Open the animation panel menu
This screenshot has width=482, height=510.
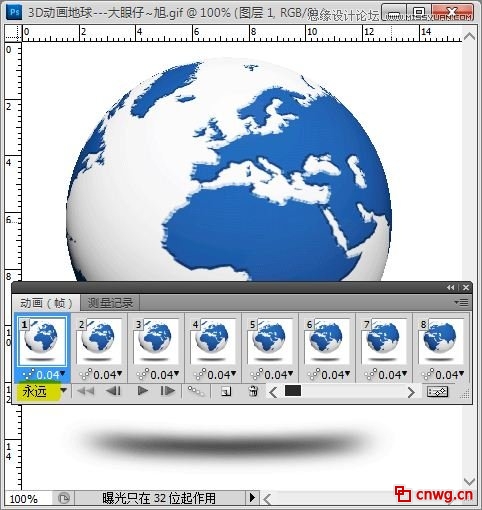[462, 302]
